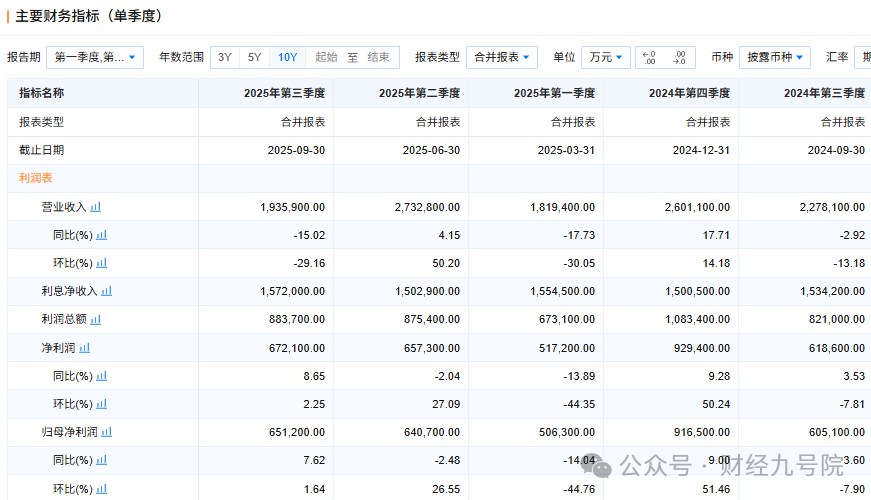Click 同比(%) chart icon directly under 营业收入
Image resolution: width=871 pixels, height=500 pixels.
pyautogui.click(x=102, y=235)
